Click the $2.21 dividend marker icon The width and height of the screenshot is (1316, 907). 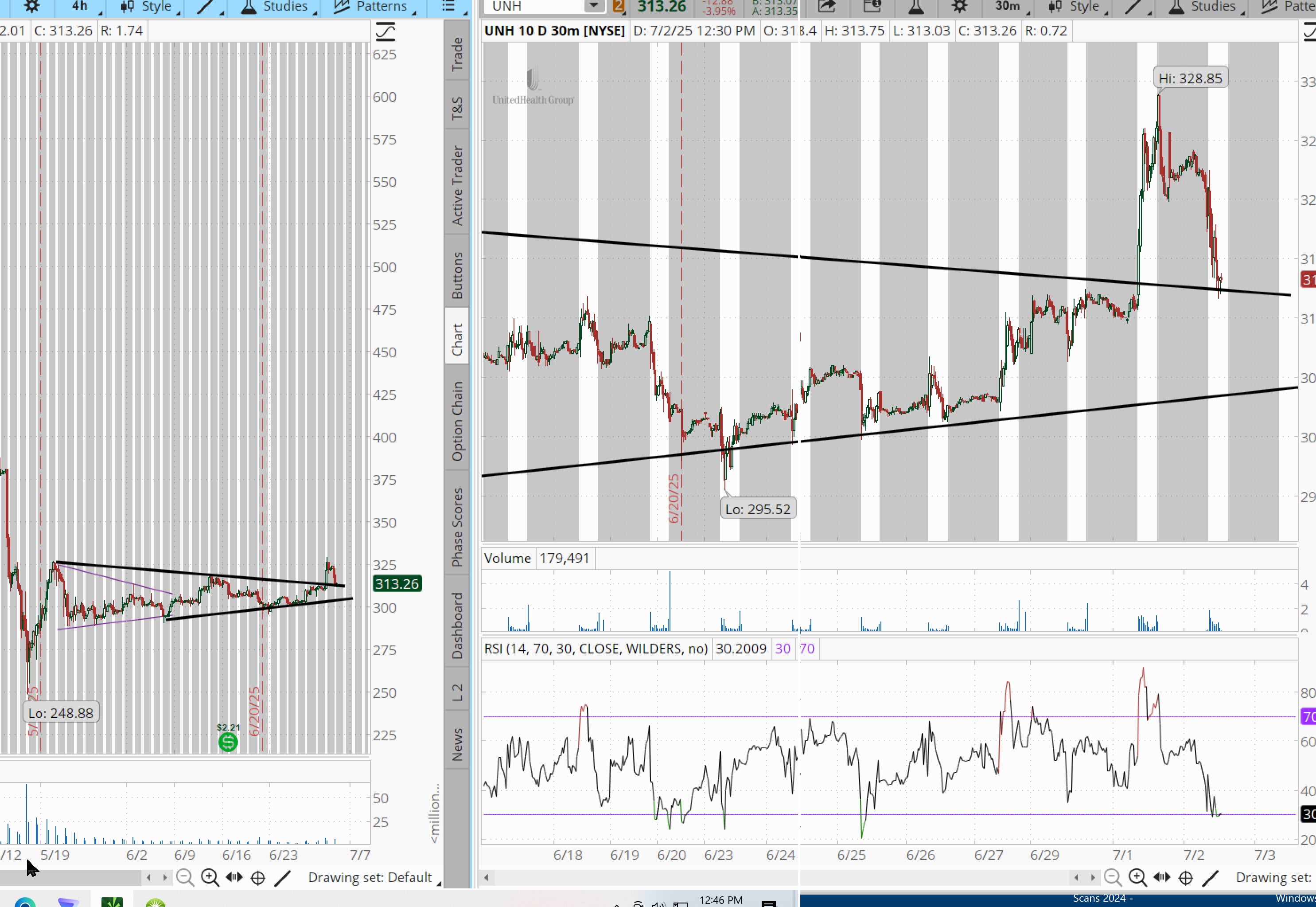coord(228,742)
